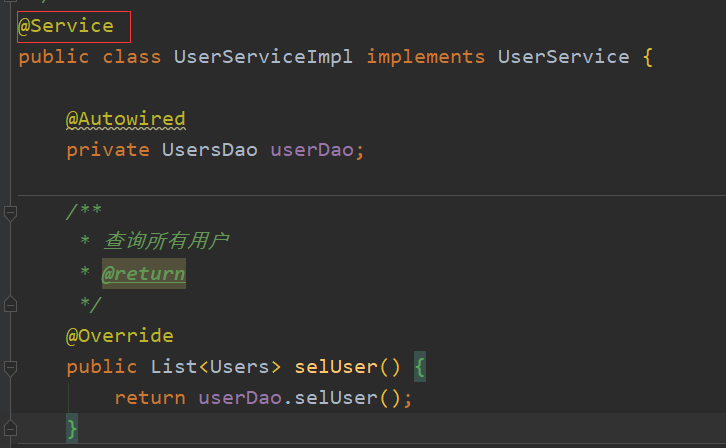This screenshot has height=448, width=726.
Task: Click the List type in the method signature
Action: [x=173, y=367]
